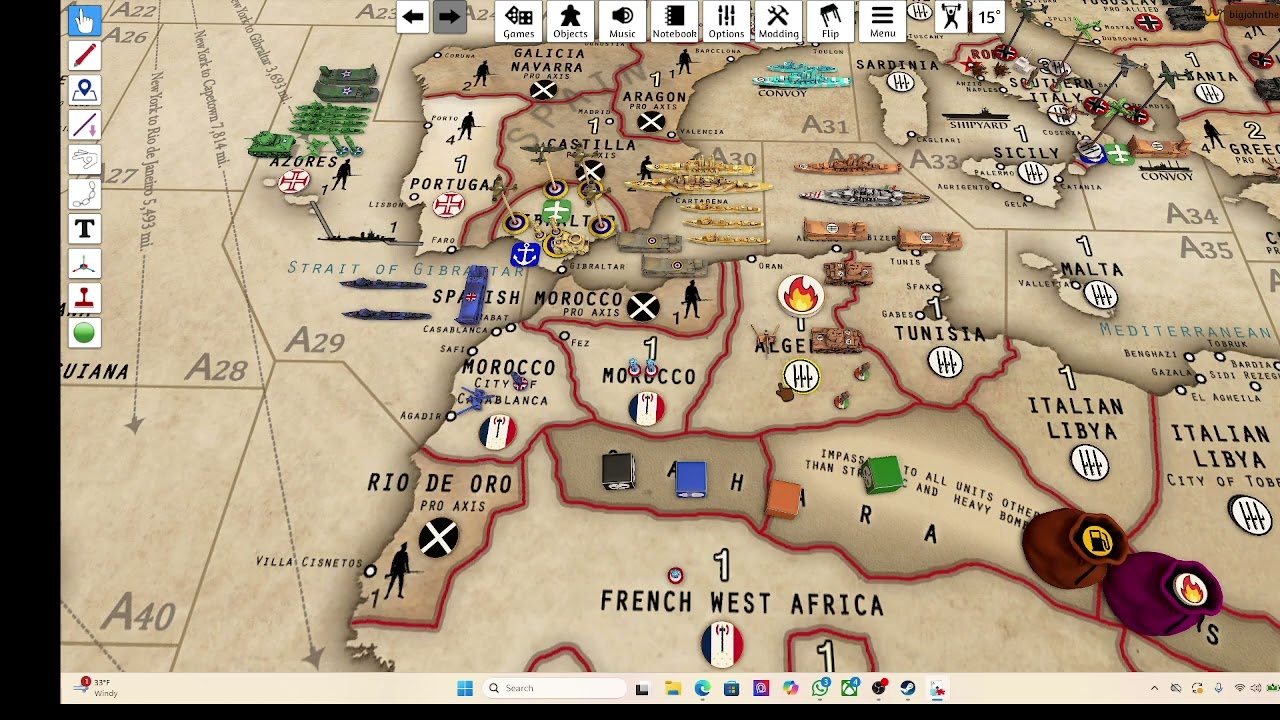Click the Aragon X marker
The height and width of the screenshot is (720, 1280).
(651, 122)
